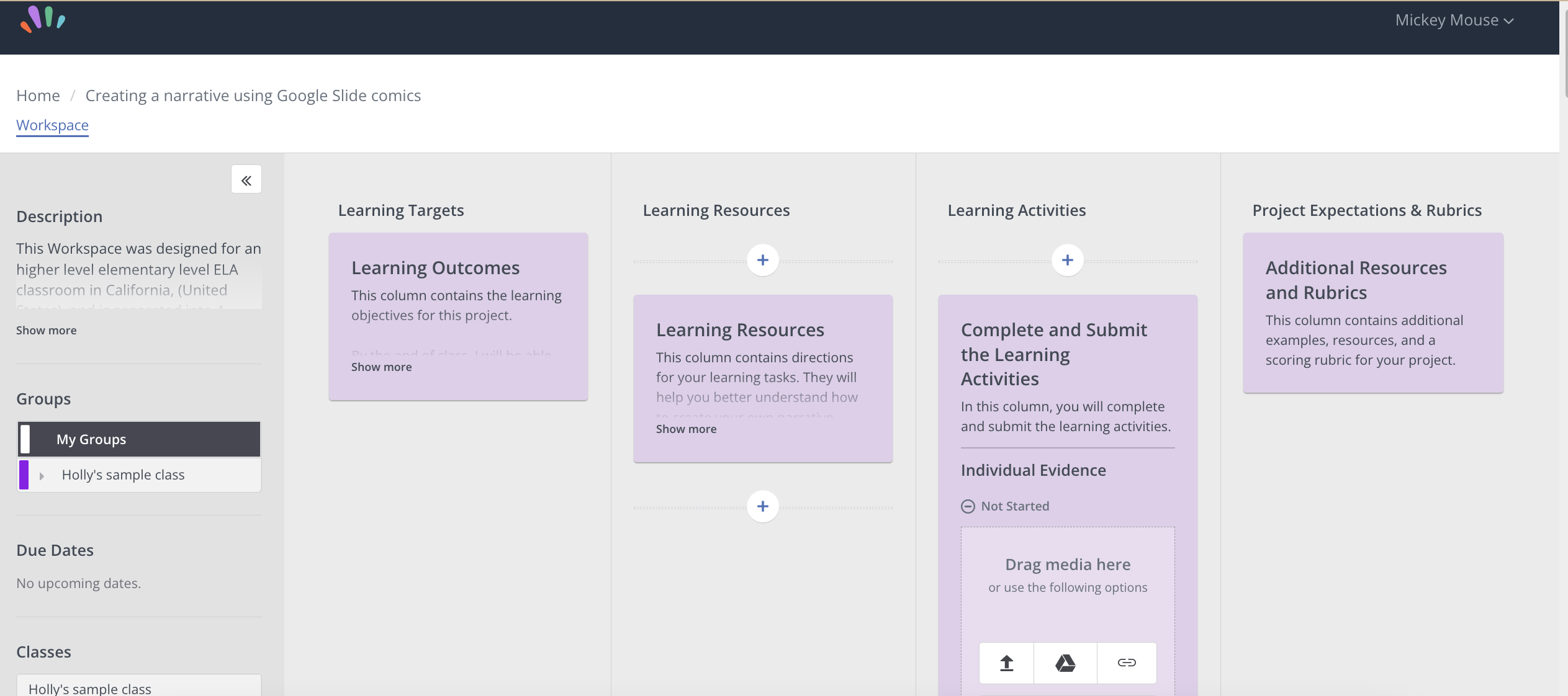Go to Home in breadcrumb
This screenshot has height=696, width=1568.
click(x=38, y=96)
